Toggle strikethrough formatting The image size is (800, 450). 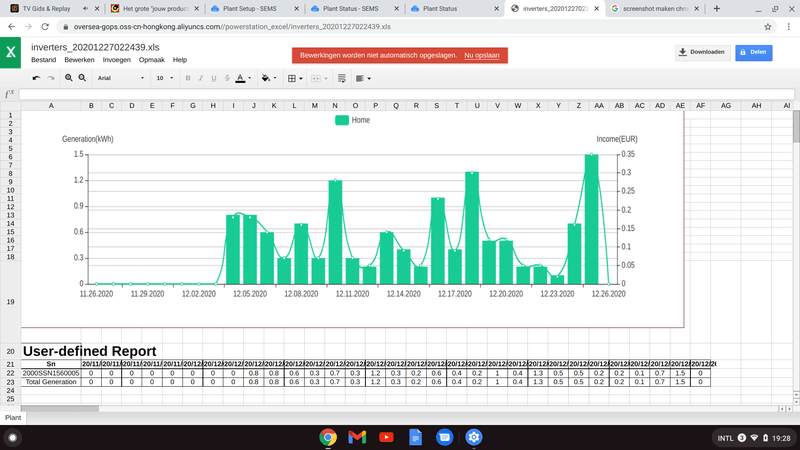coord(227,78)
